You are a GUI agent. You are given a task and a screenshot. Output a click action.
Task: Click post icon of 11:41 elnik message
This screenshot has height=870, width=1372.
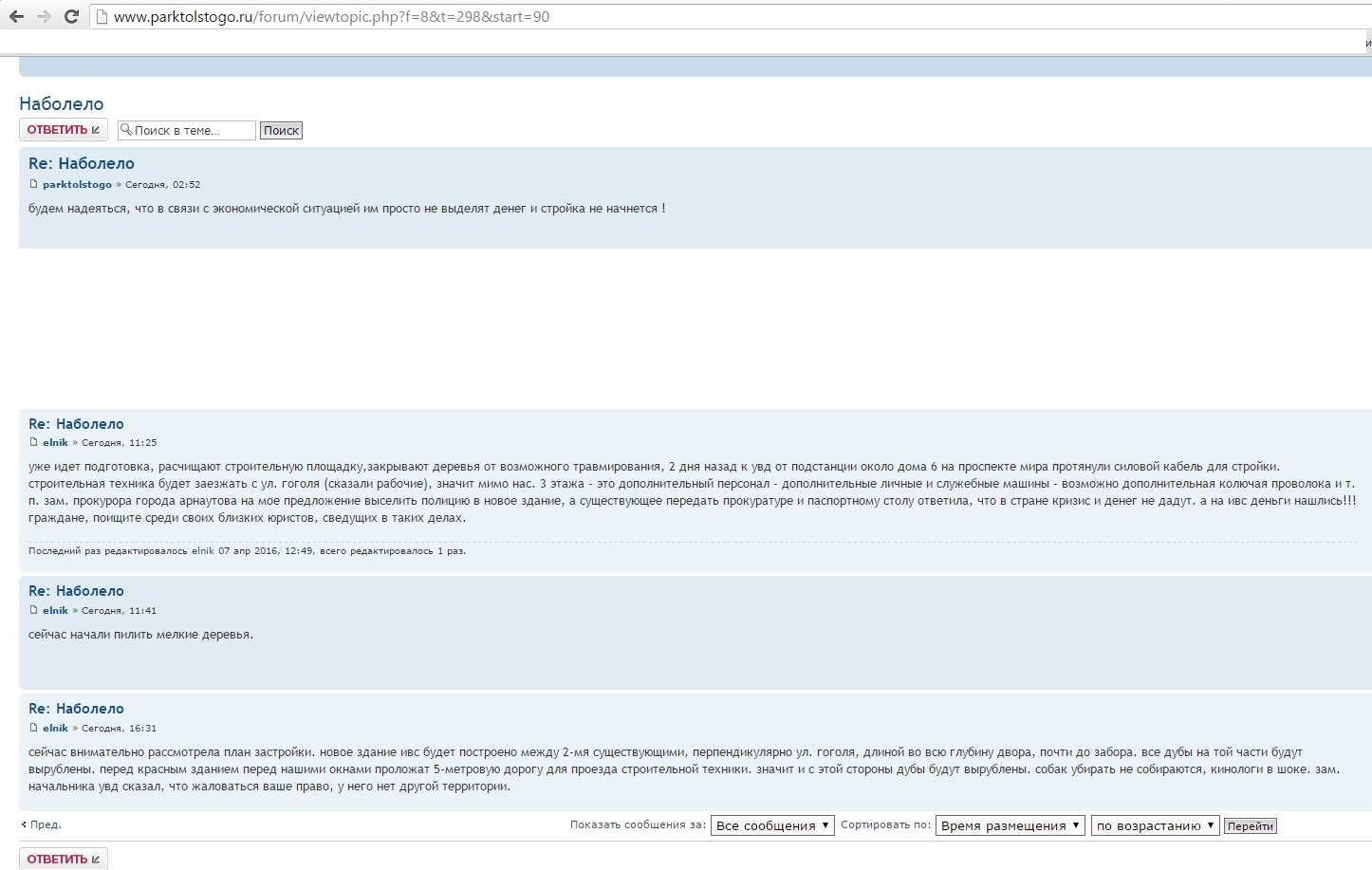point(33,611)
